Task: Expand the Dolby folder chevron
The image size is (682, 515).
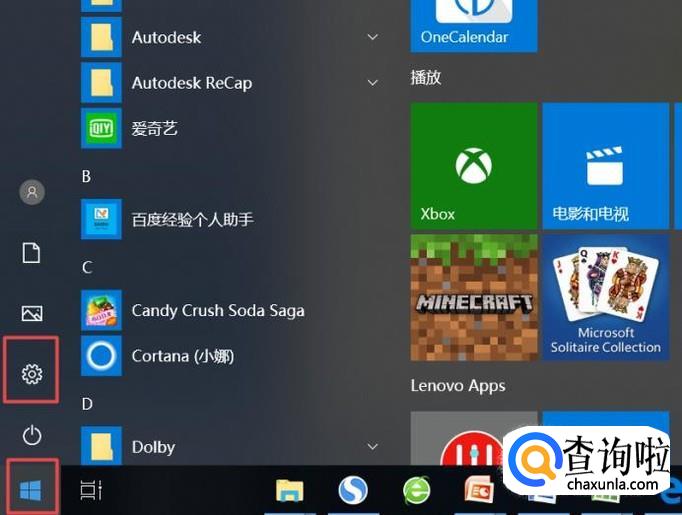Action: pos(372,446)
